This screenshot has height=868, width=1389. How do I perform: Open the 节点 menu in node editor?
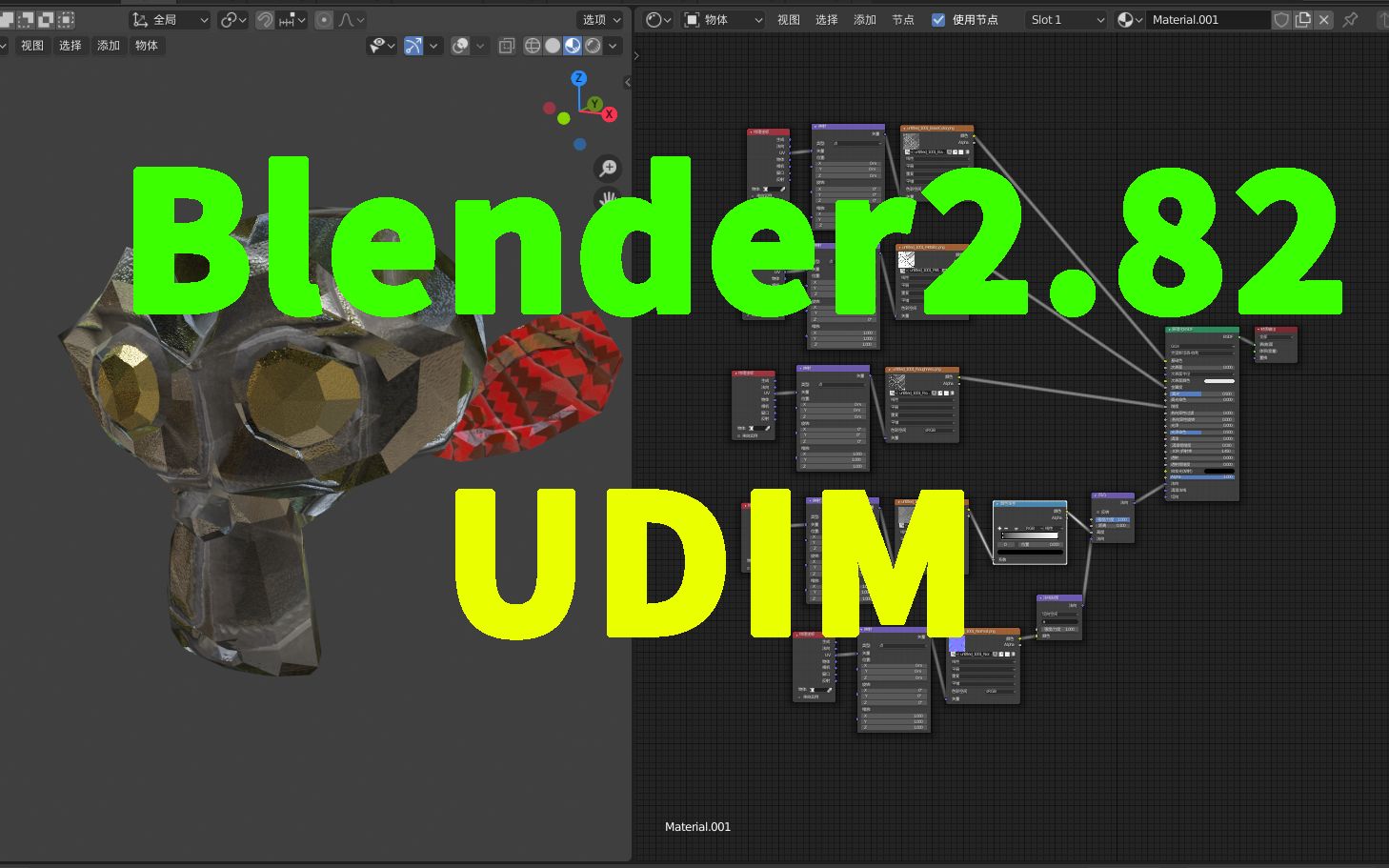click(x=903, y=19)
